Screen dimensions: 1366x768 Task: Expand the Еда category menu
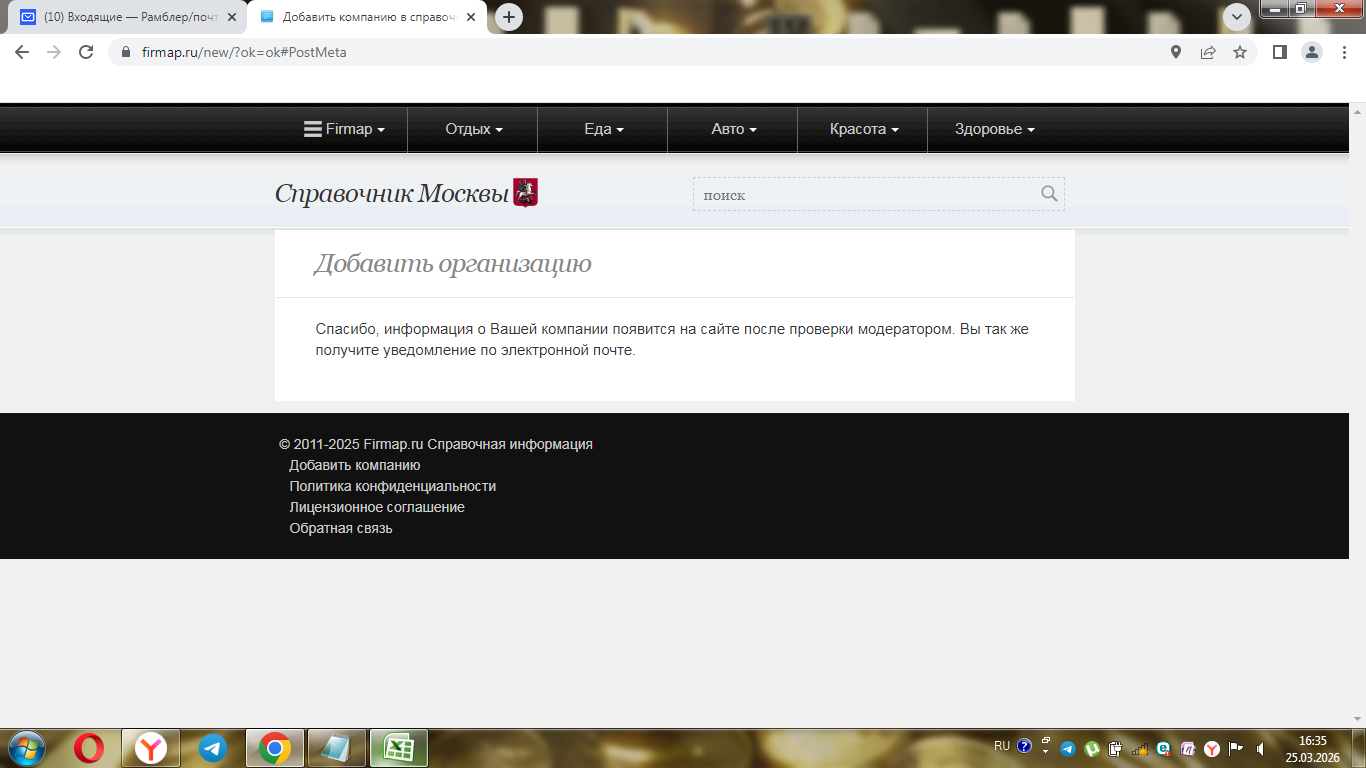(x=604, y=129)
